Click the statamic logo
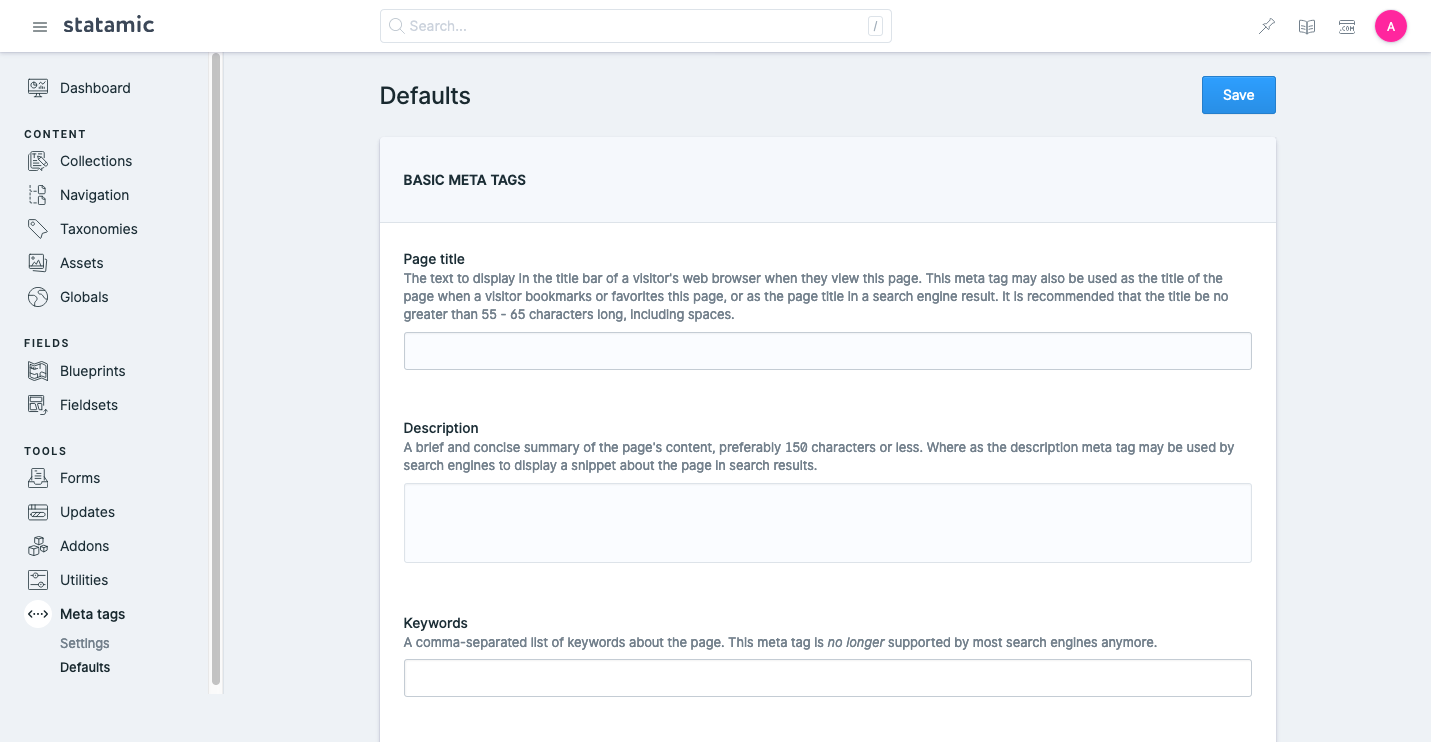The image size is (1431, 742). (108, 25)
